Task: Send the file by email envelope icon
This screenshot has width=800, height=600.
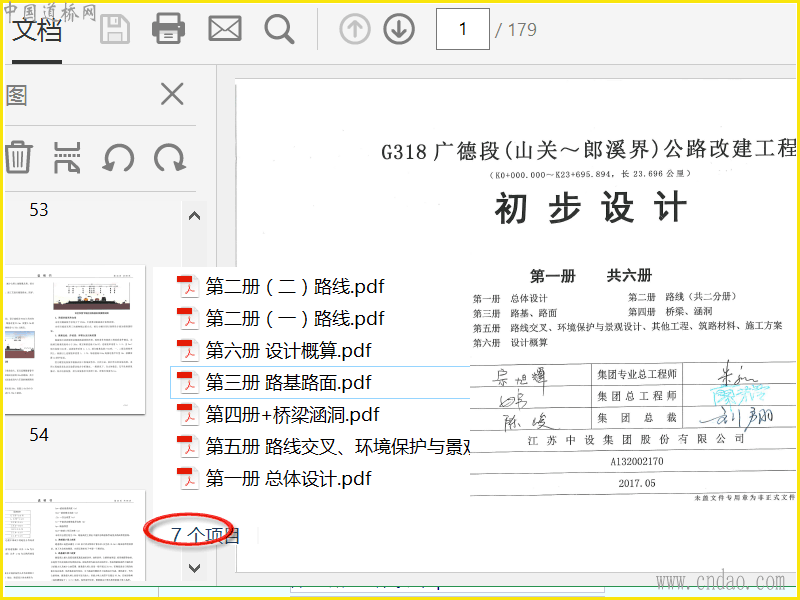Action: tap(224, 29)
